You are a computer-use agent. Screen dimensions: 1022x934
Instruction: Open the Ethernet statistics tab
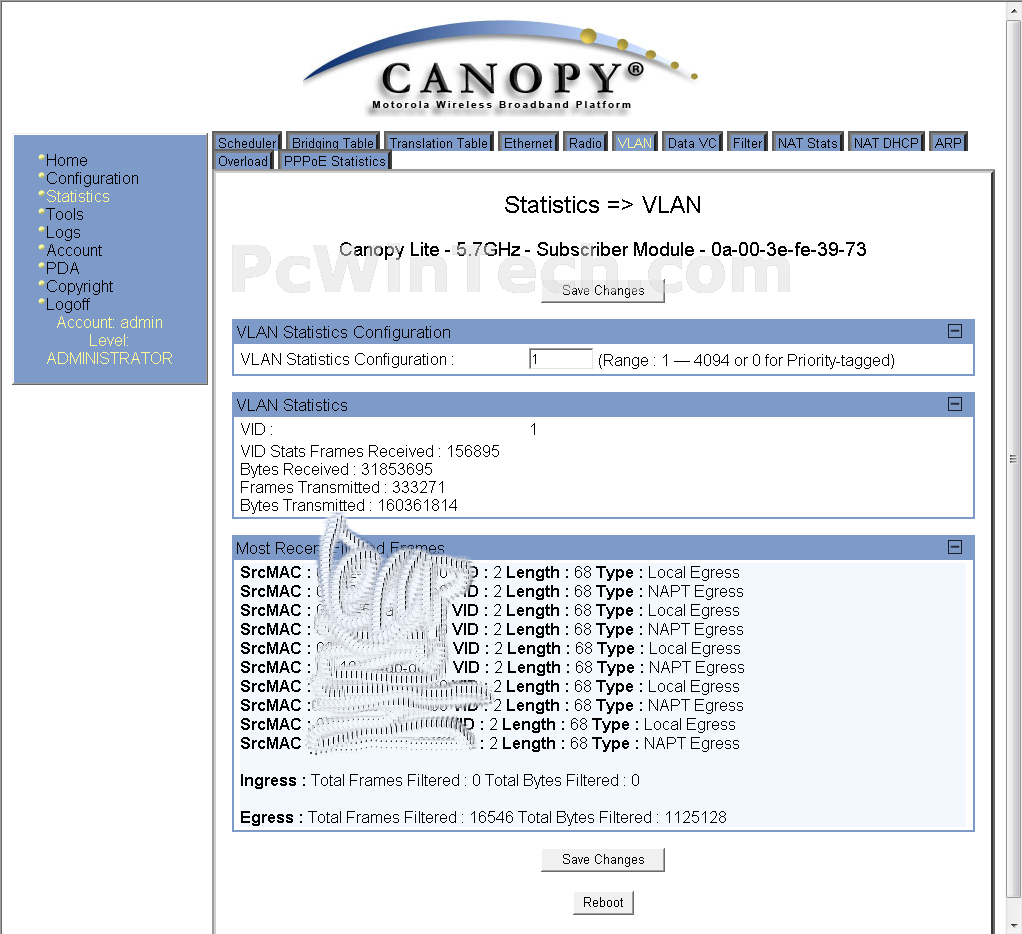click(528, 143)
